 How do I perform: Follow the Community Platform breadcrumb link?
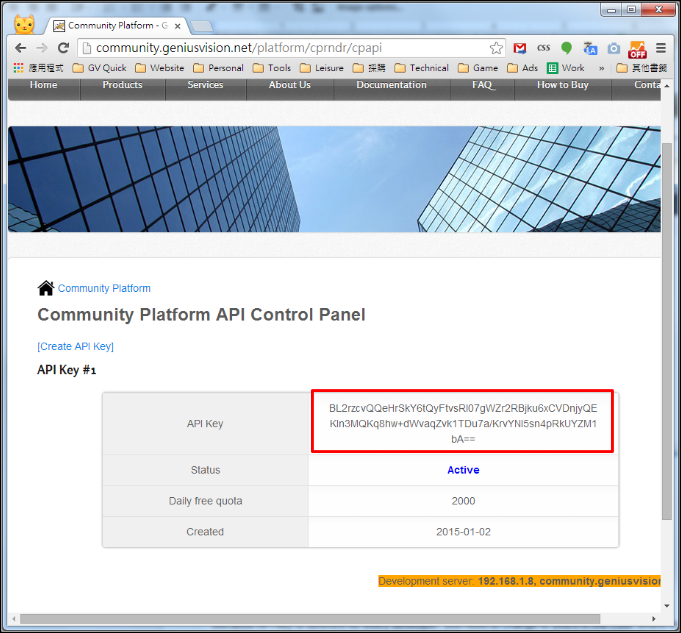(x=104, y=288)
